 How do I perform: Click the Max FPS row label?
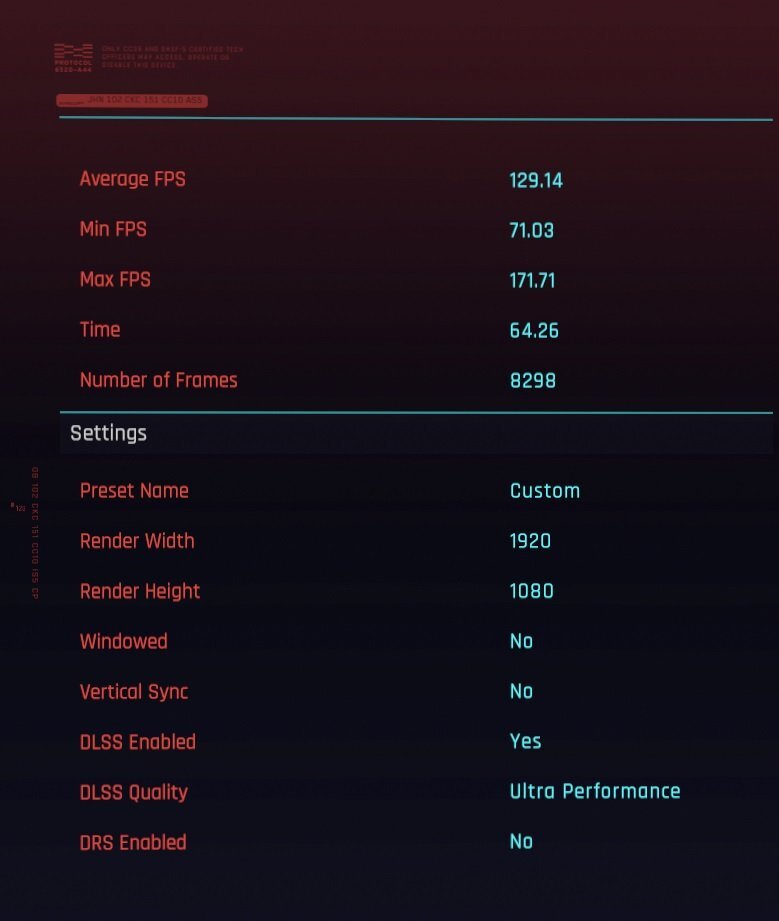pos(115,279)
